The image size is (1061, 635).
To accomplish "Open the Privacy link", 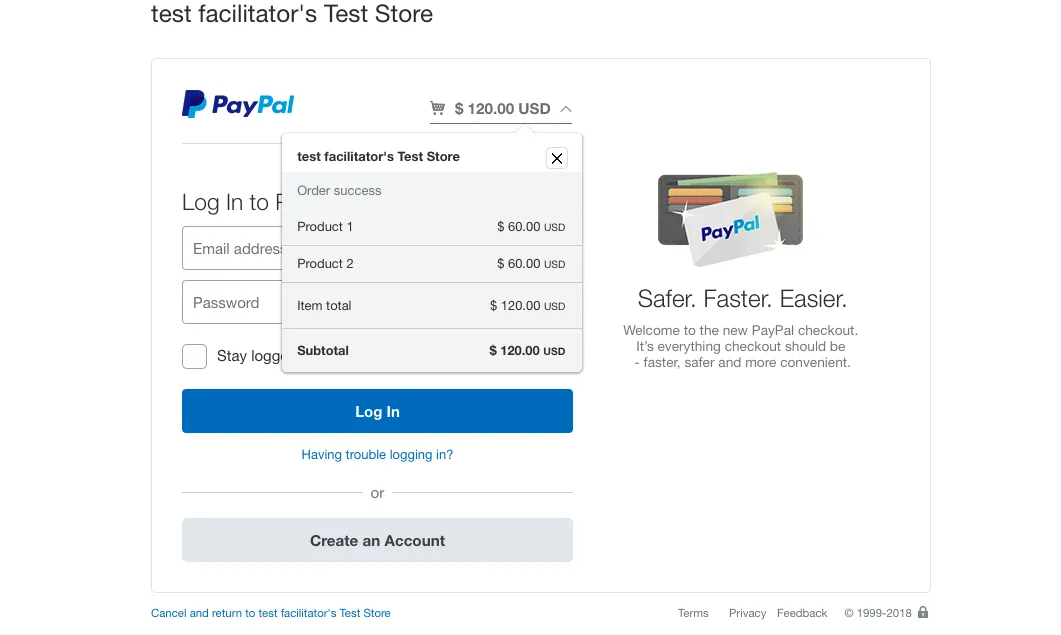I will (x=747, y=613).
